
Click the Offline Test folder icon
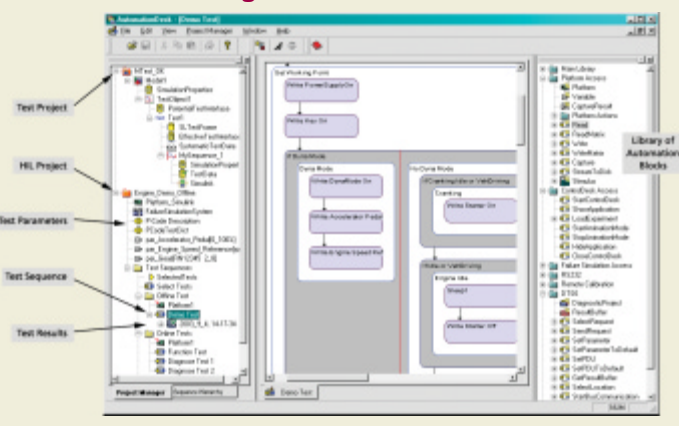[149, 296]
